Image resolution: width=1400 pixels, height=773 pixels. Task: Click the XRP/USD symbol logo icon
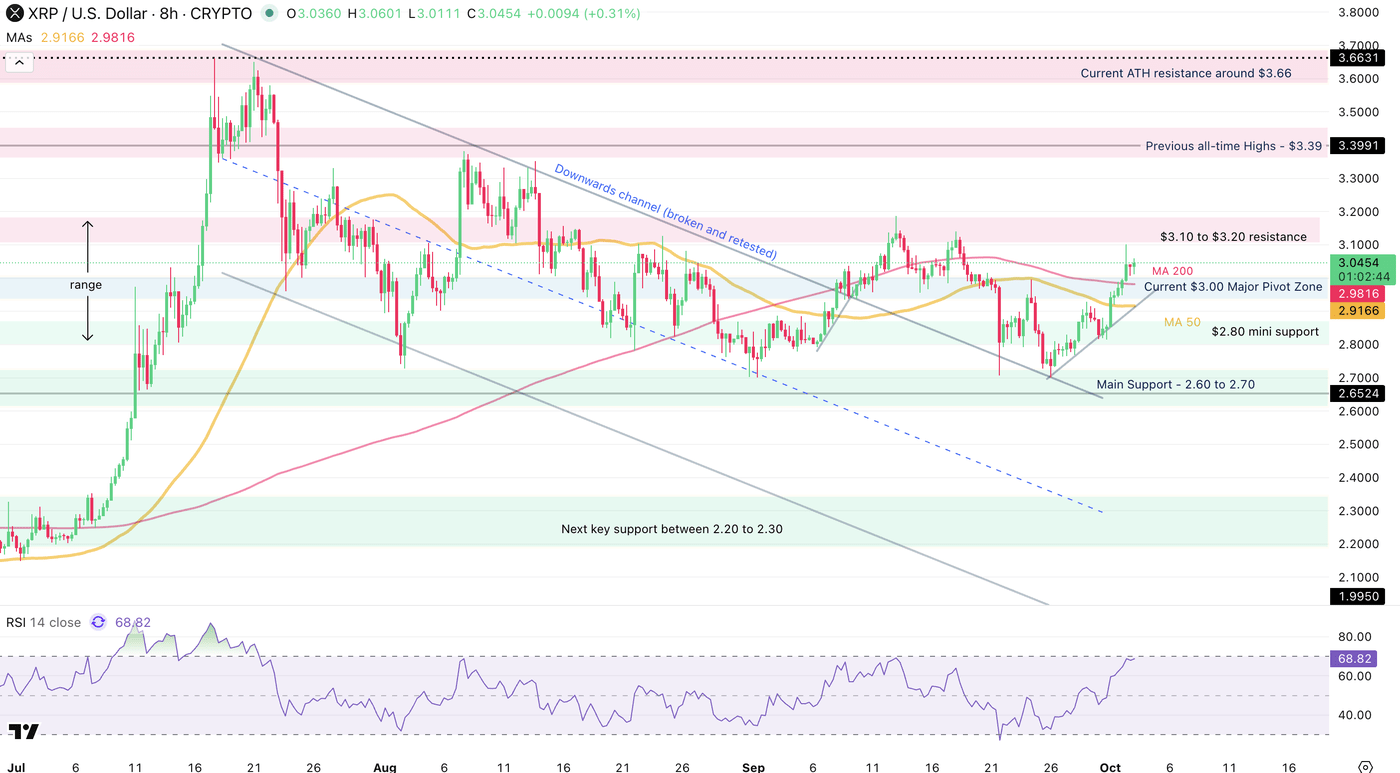click(14, 14)
